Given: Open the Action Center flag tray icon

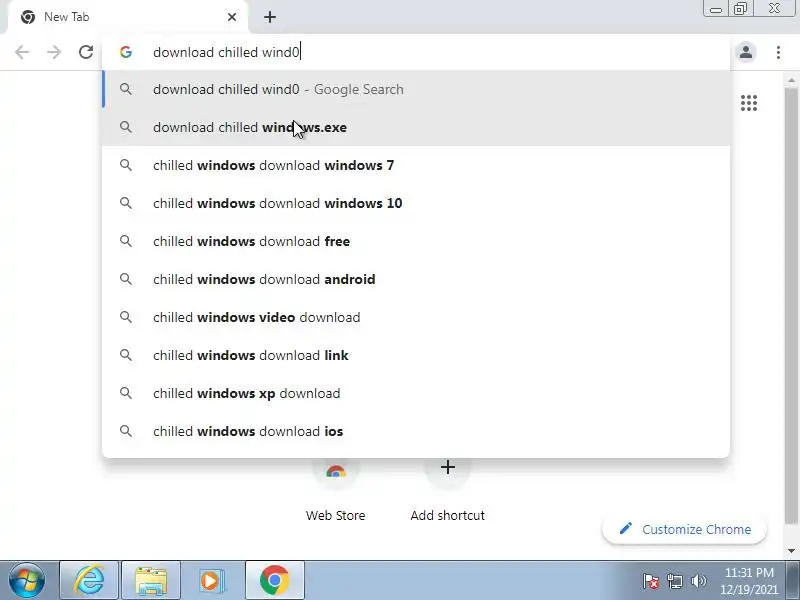Looking at the screenshot, I should tap(651, 581).
